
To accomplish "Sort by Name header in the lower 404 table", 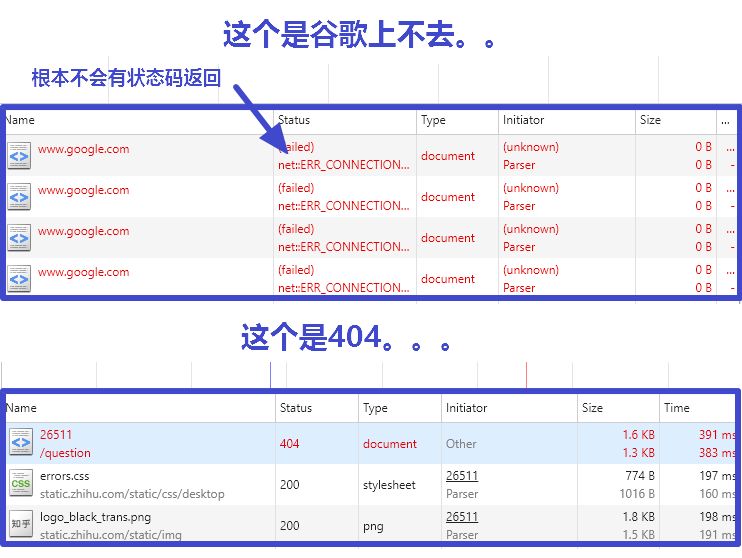I will coord(21,408).
